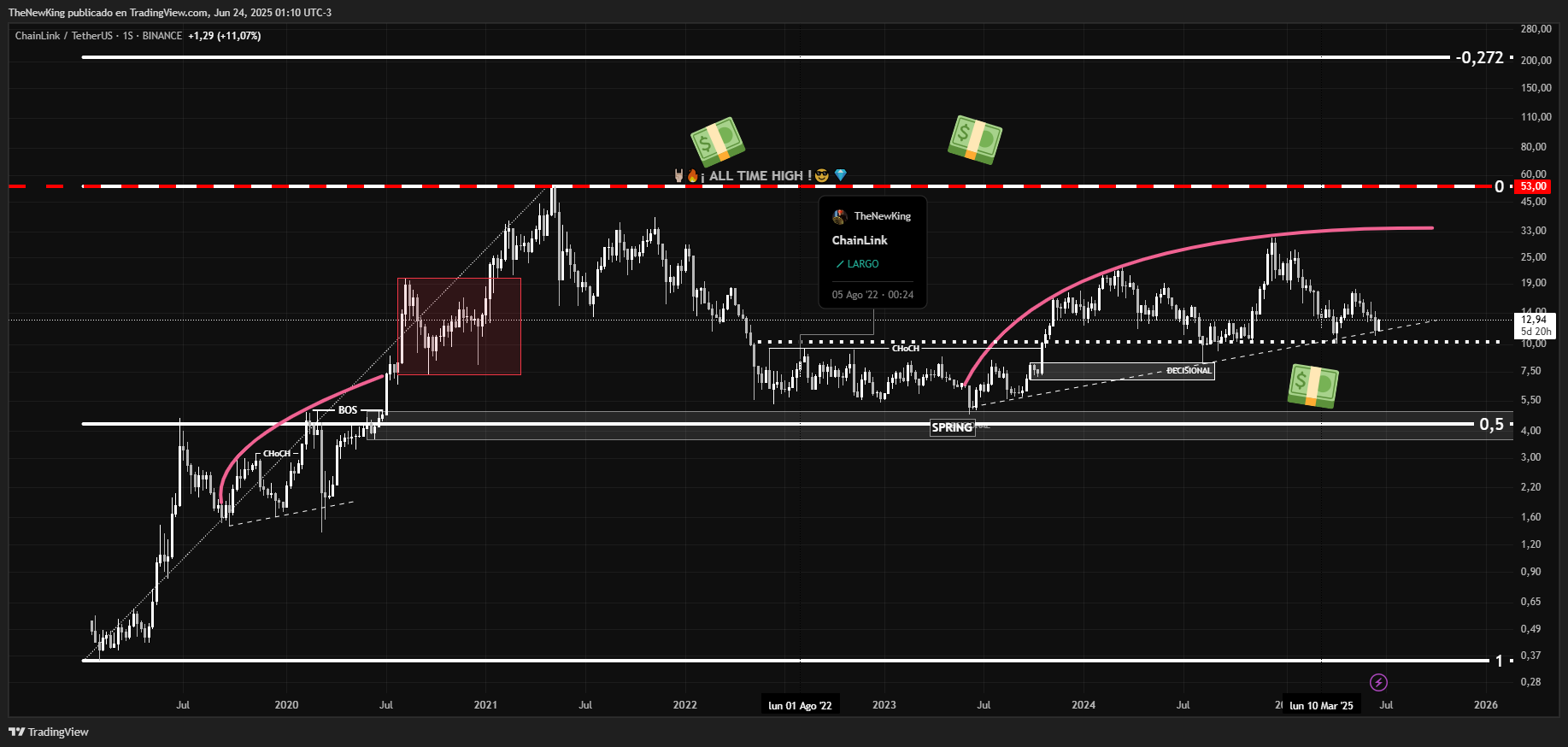
Task: Click the 05 Ago '22 · 00:24 timestamp
Action: (872, 295)
